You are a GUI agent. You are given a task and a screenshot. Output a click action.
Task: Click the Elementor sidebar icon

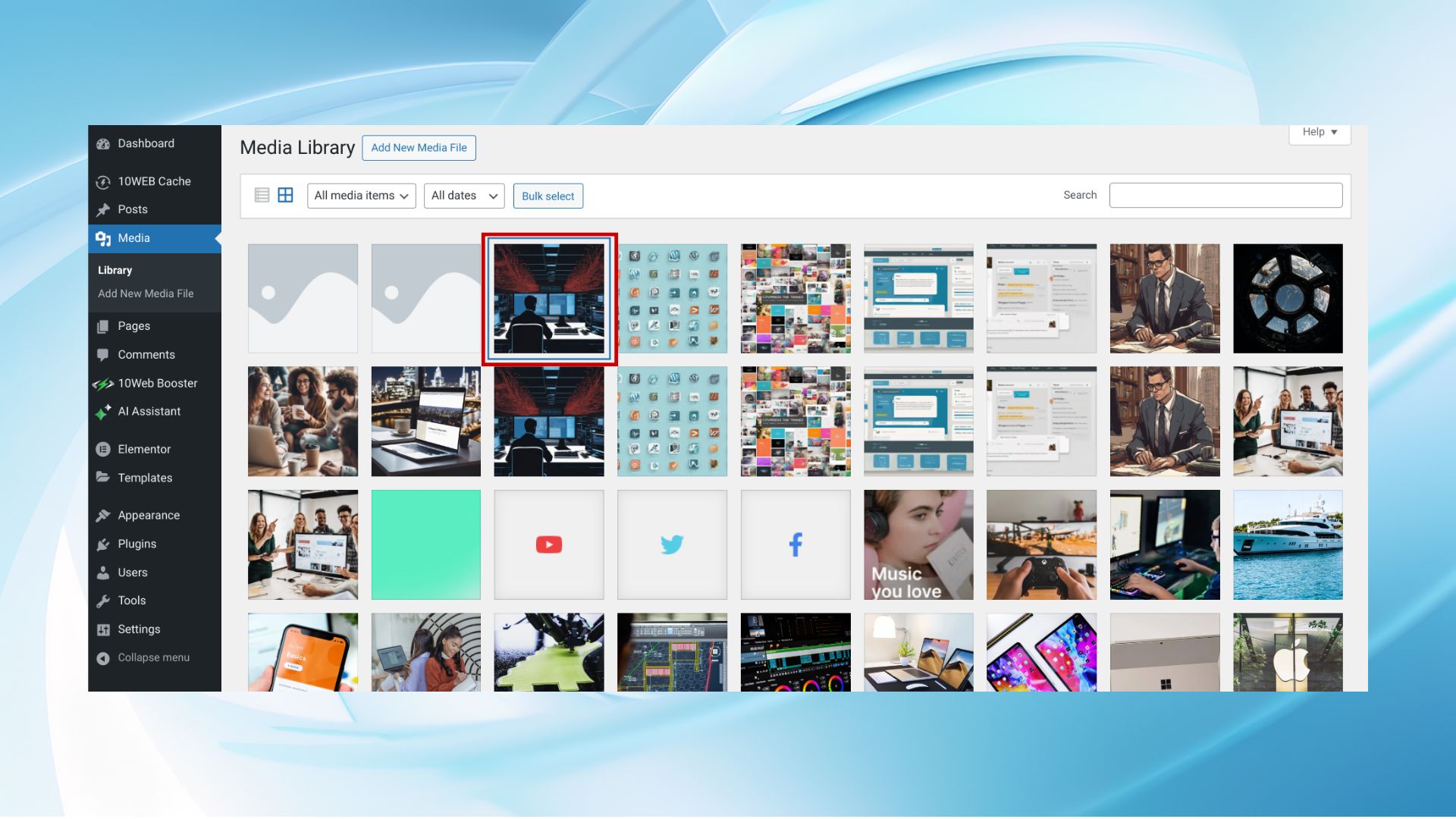[103, 450]
